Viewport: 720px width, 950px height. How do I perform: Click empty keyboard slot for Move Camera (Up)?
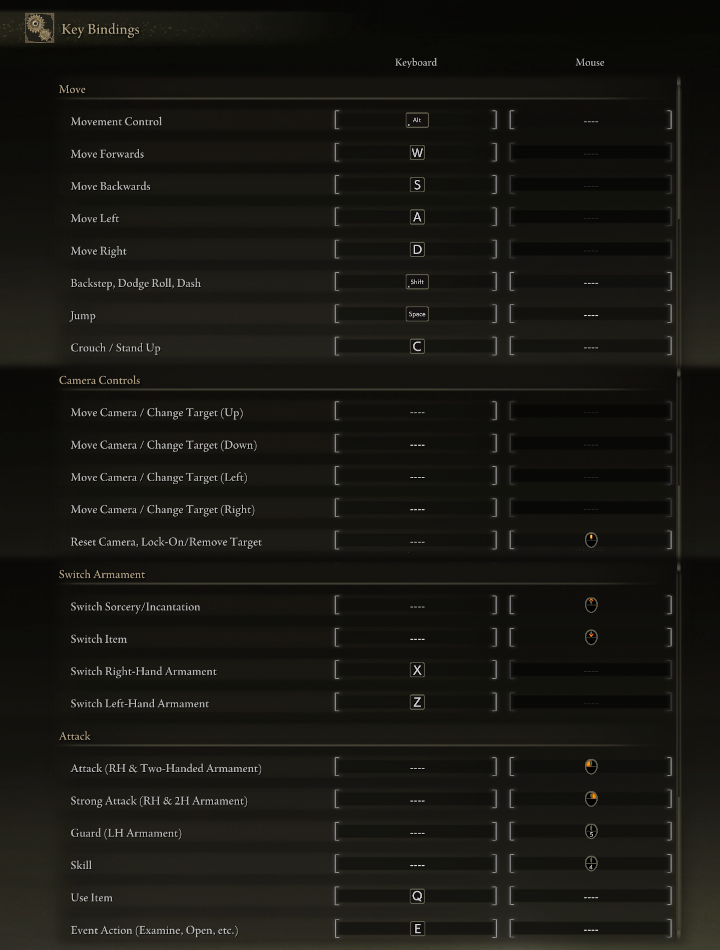tap(417, 412)
